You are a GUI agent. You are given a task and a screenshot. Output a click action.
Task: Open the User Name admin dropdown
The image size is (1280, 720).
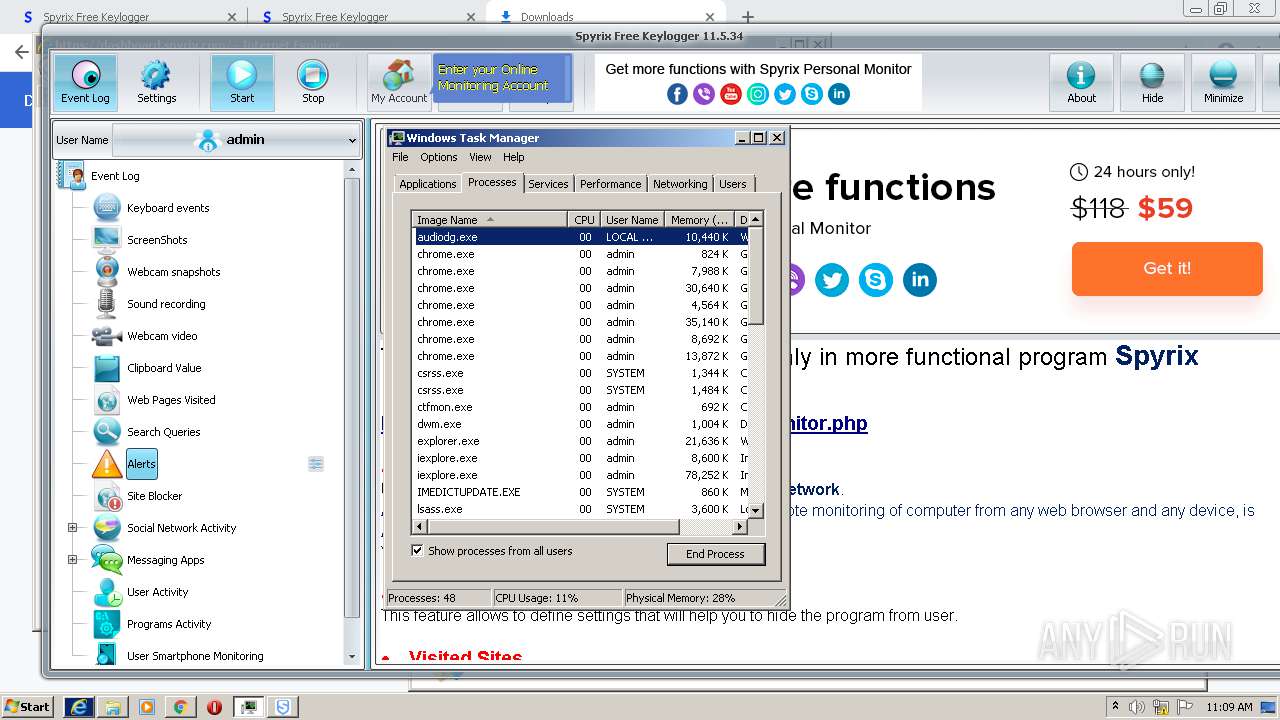tap(236, 140)
